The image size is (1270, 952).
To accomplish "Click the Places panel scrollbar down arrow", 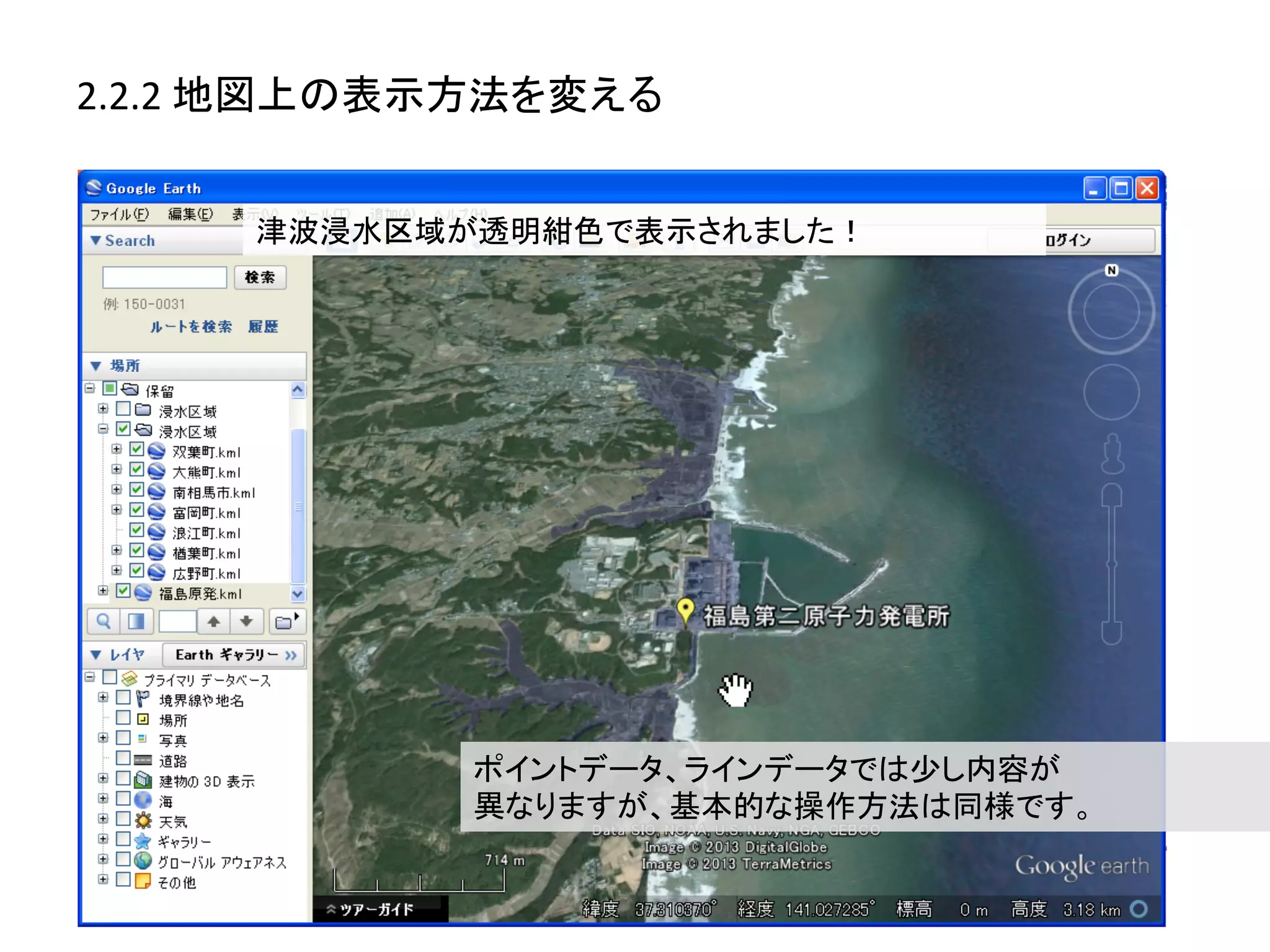I will tap(298, 594).
